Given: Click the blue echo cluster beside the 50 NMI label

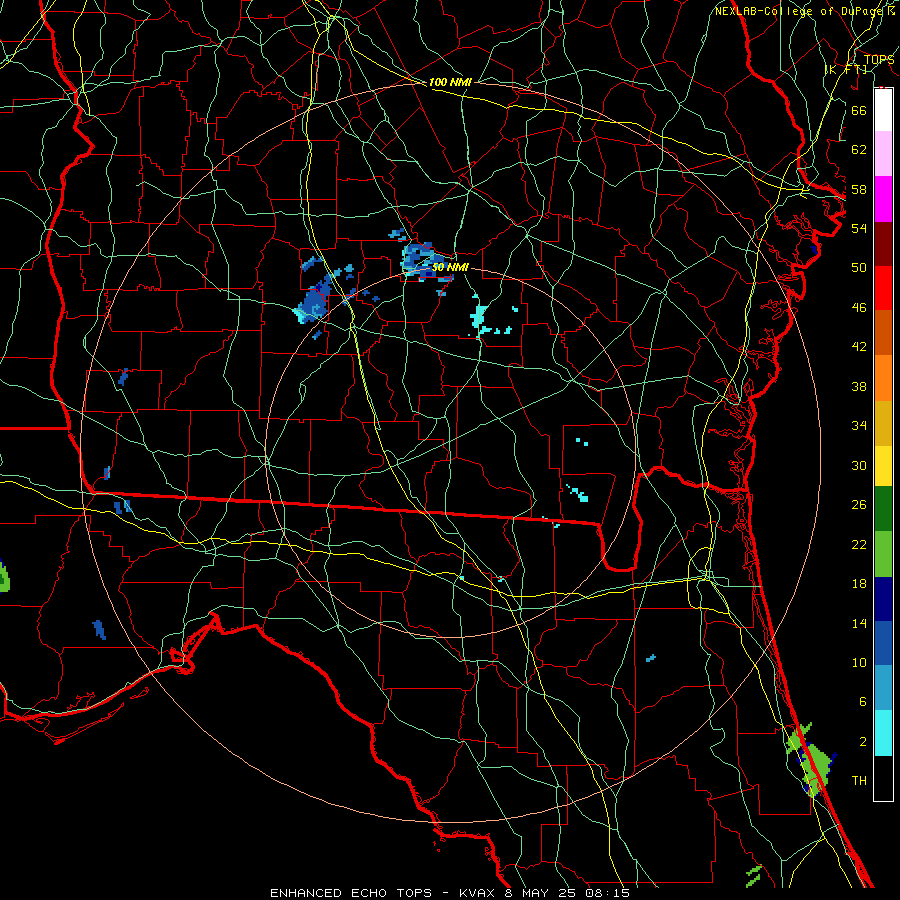Looking at the screenshot, I should [427, 261].
